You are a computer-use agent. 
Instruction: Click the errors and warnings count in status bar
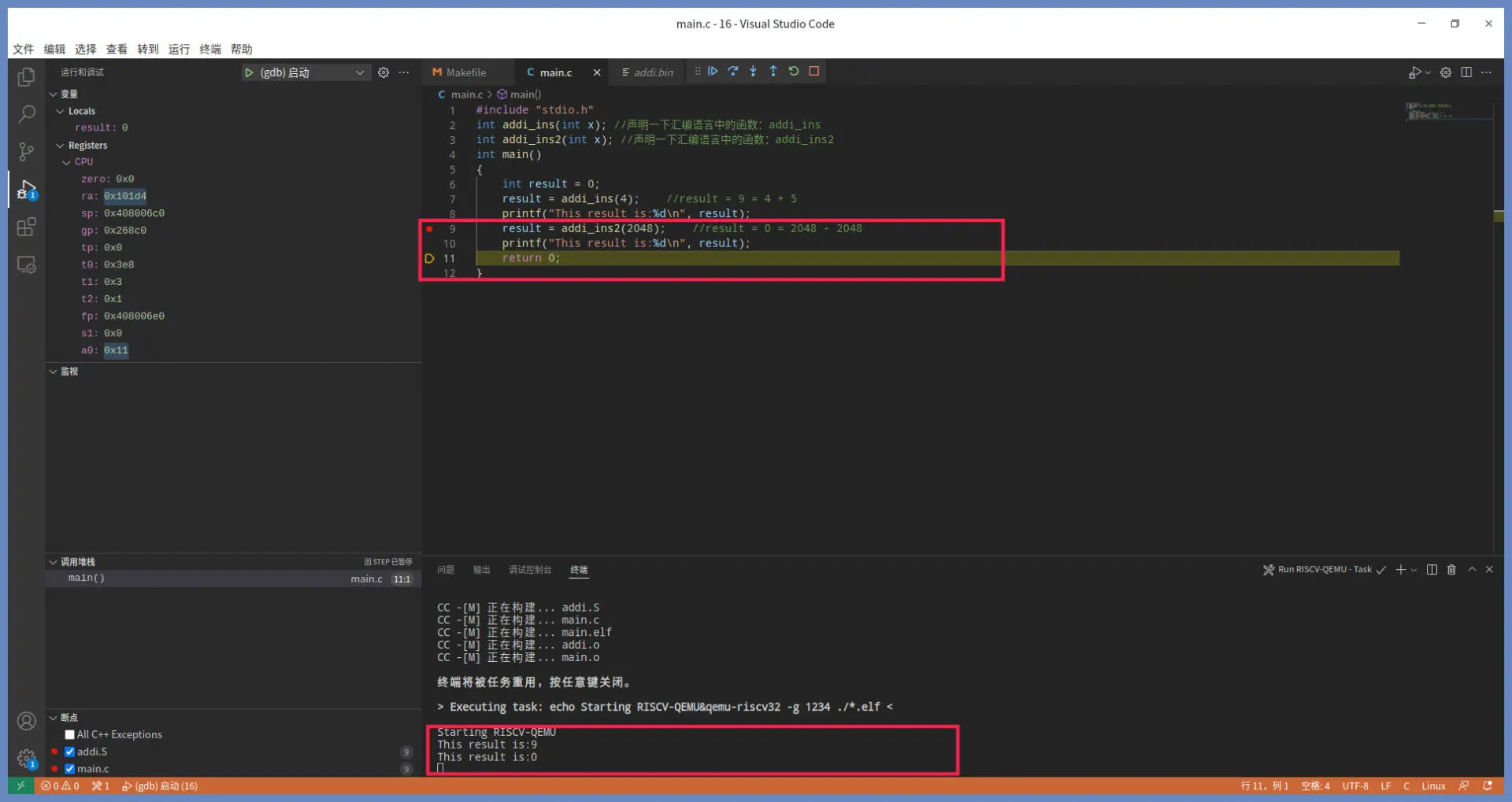pos(60,785)
